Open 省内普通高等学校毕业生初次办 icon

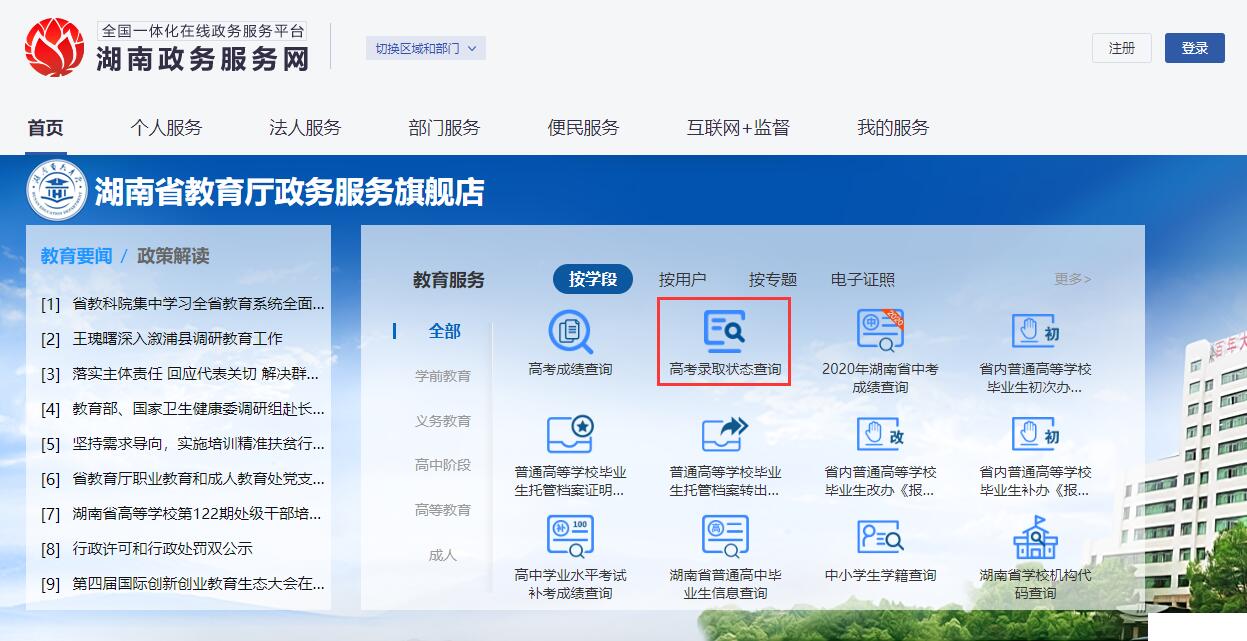(1035, 331)
